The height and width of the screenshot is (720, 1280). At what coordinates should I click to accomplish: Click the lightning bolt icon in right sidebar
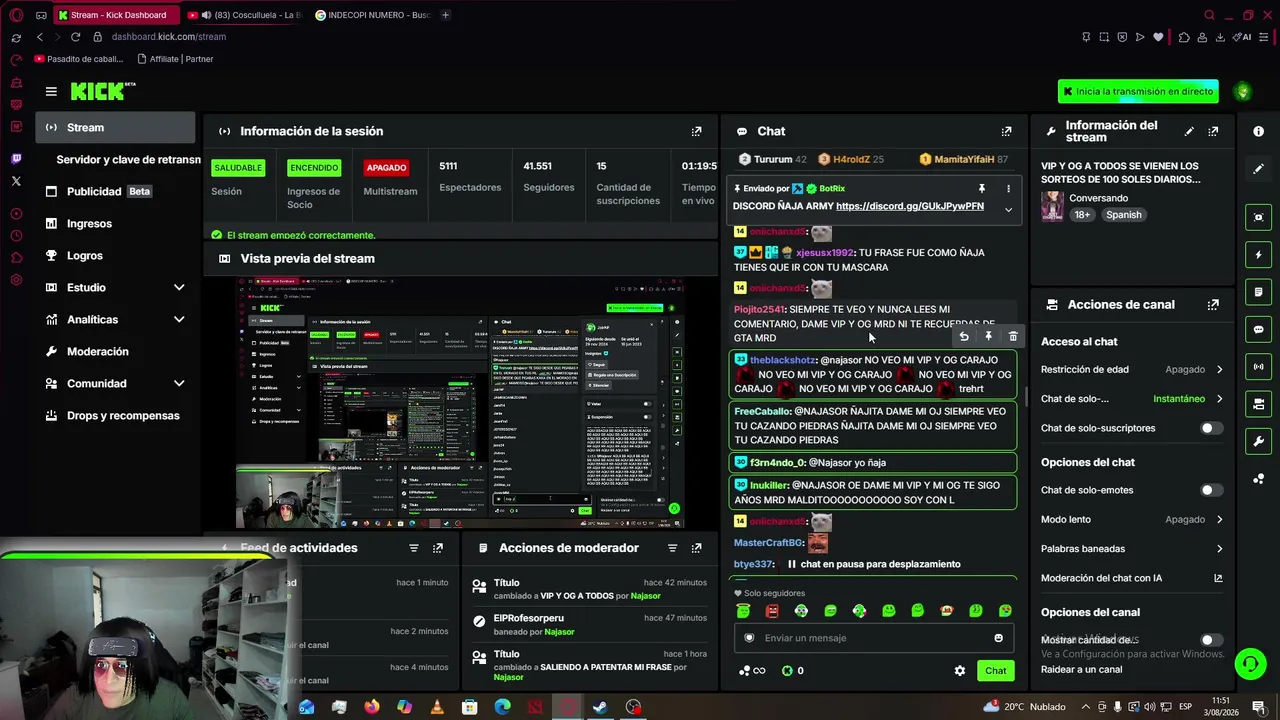coord(1258,255)
